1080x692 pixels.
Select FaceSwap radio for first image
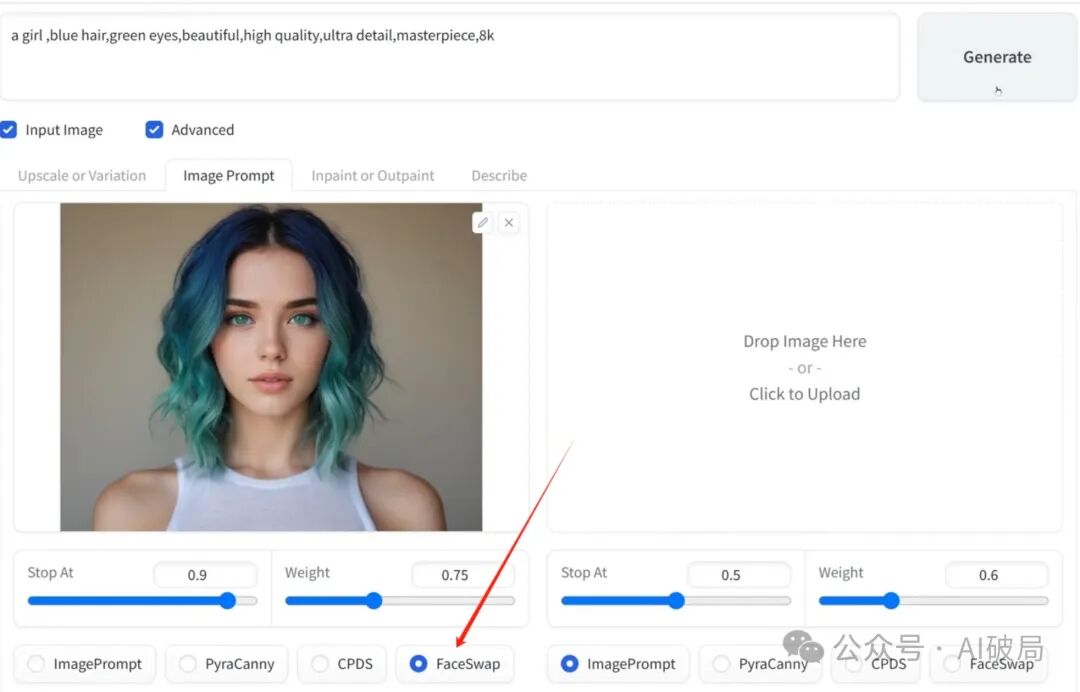click(418, 664)
